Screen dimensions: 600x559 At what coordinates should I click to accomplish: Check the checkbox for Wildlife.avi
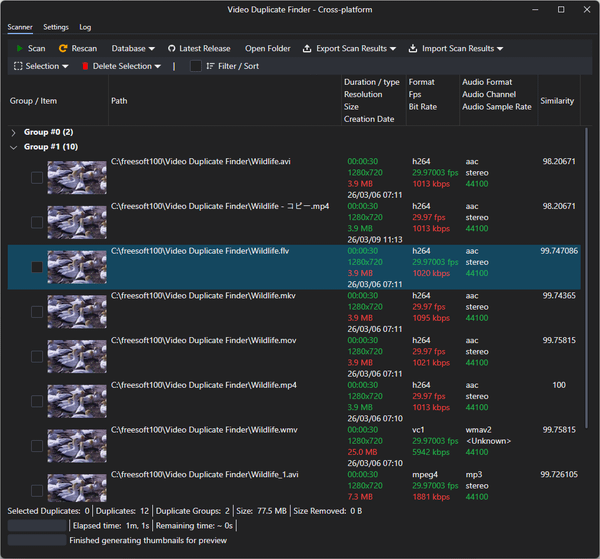tap(37, 177)
